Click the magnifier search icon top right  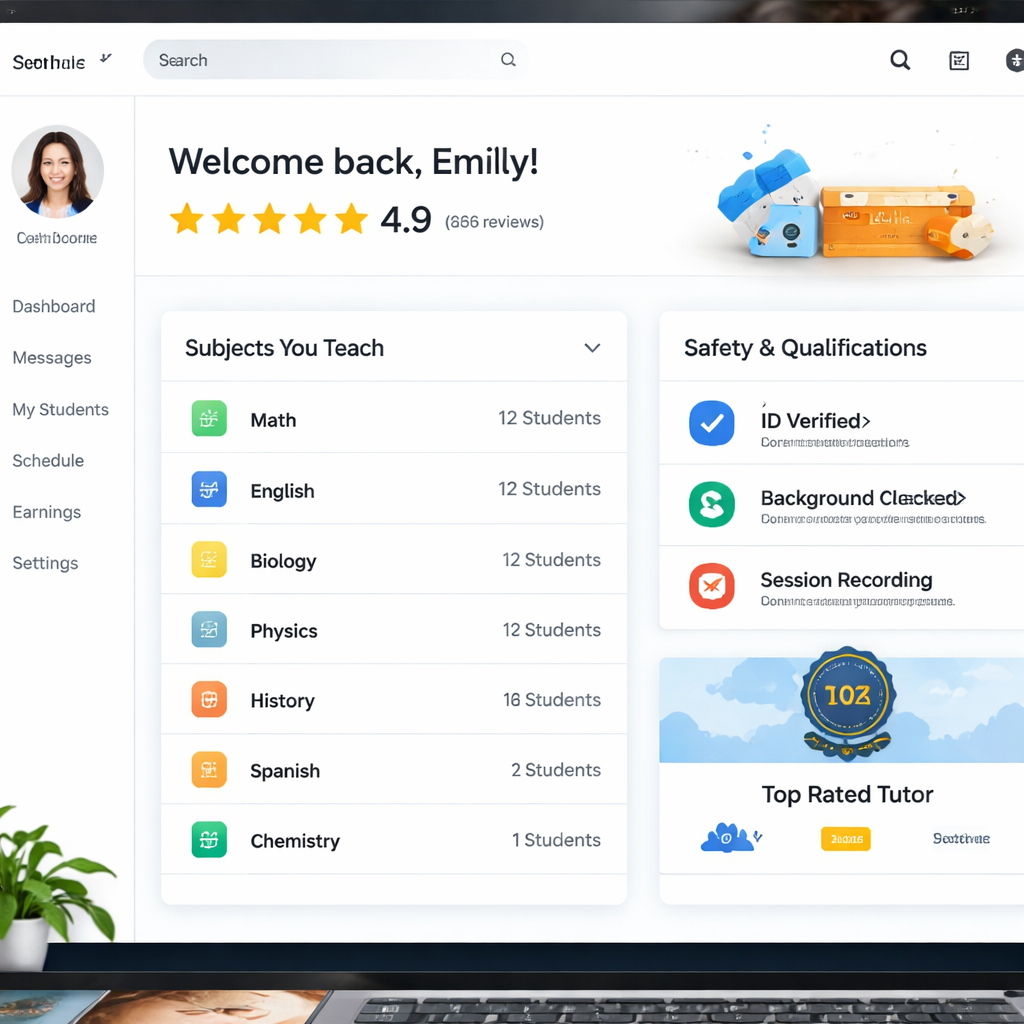(x=900, y=60)
